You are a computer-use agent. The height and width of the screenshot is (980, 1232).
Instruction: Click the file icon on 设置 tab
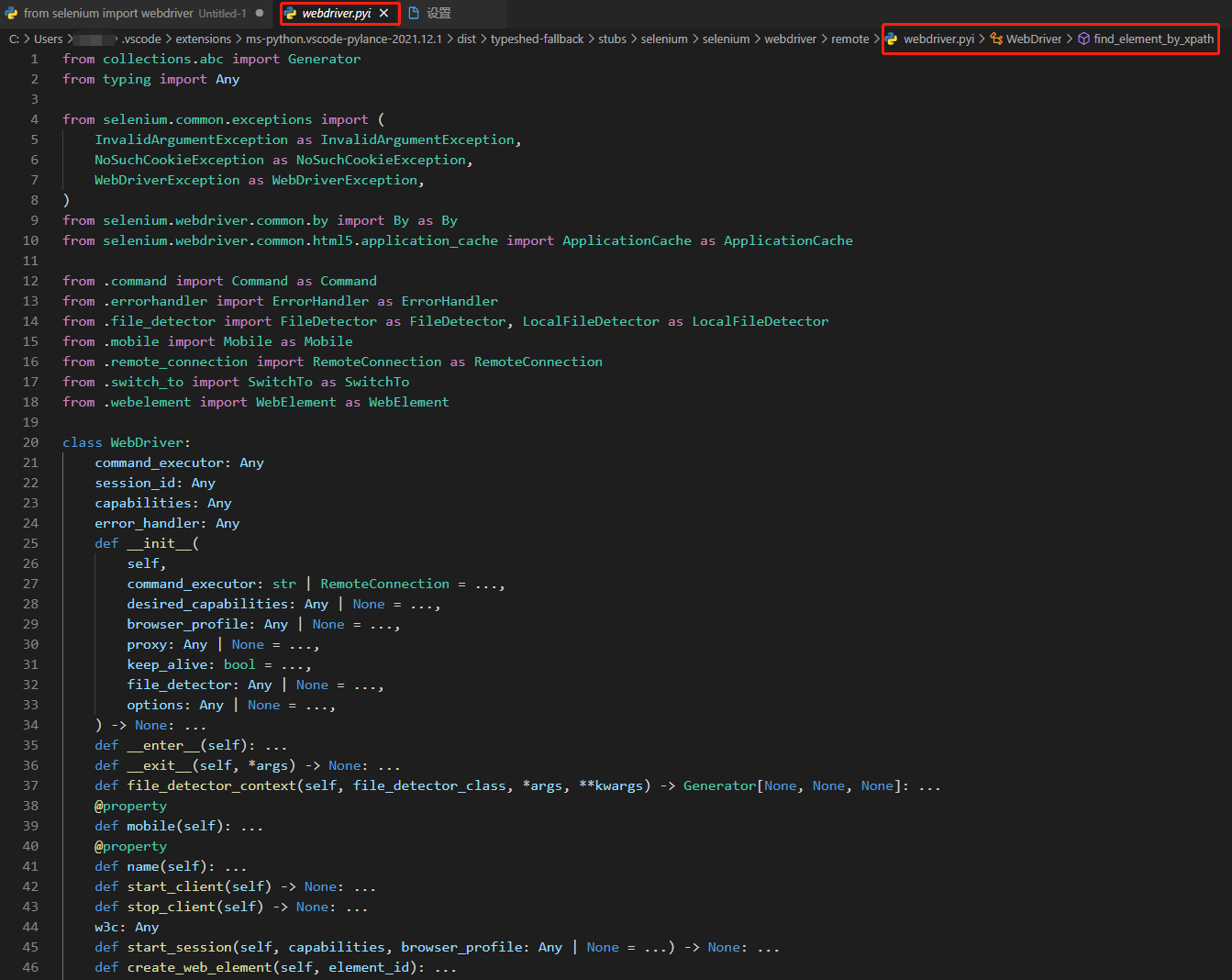point(414,13)
